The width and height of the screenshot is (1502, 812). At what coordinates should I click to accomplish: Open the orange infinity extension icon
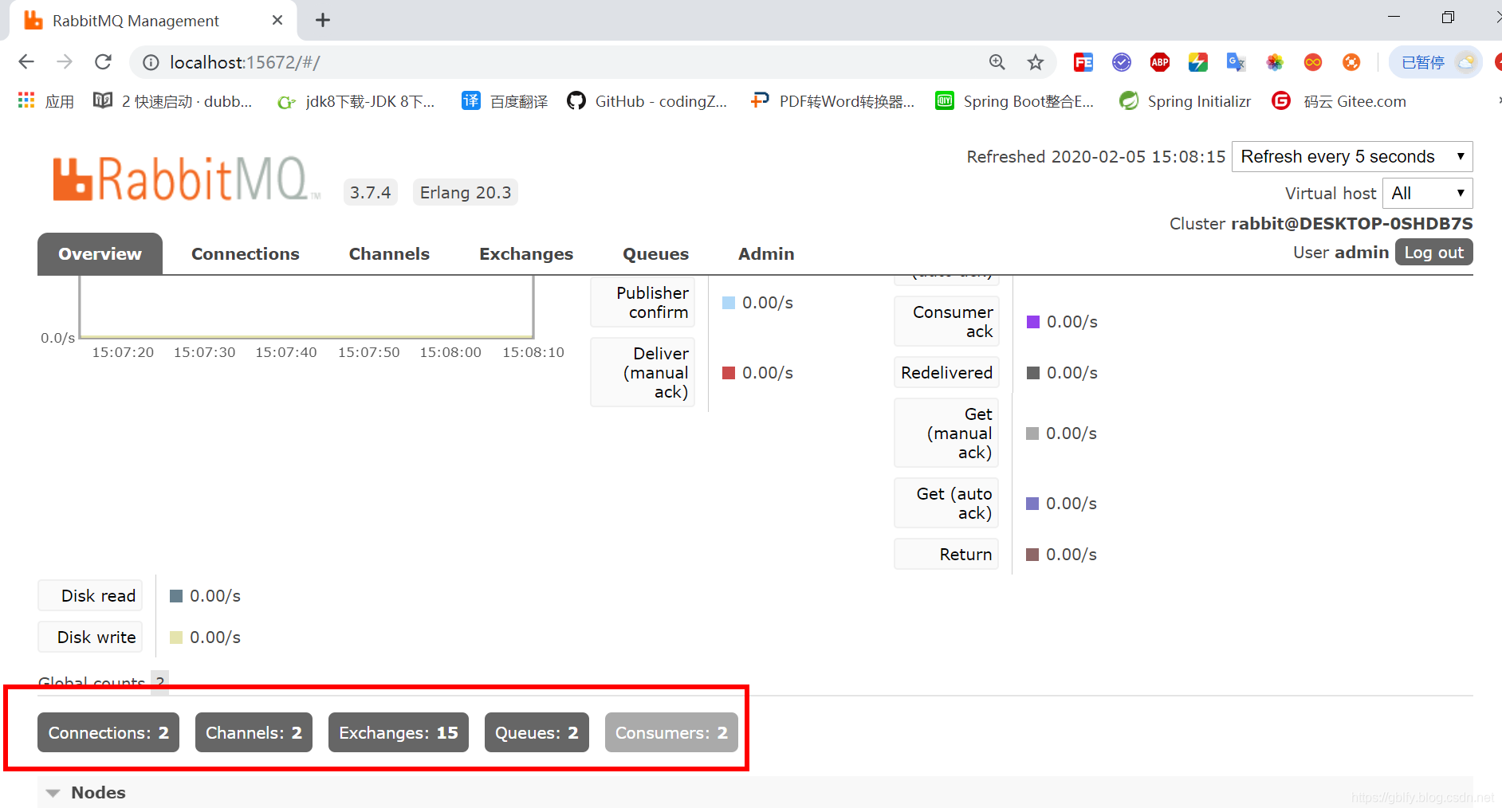[1313, 62]
